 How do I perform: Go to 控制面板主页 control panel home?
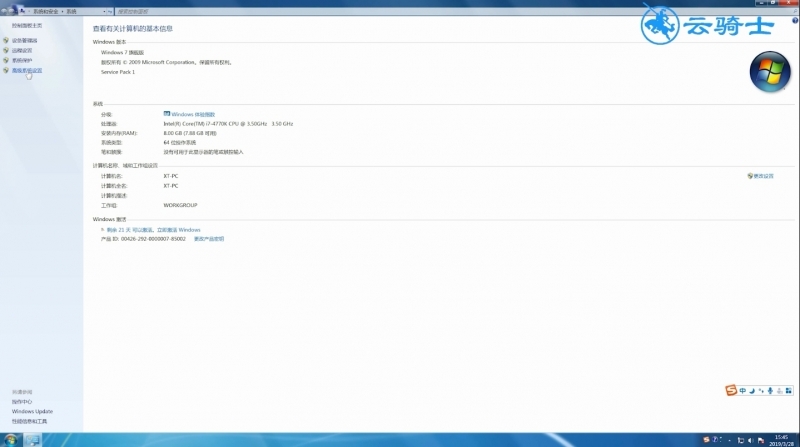coord(27,26)
